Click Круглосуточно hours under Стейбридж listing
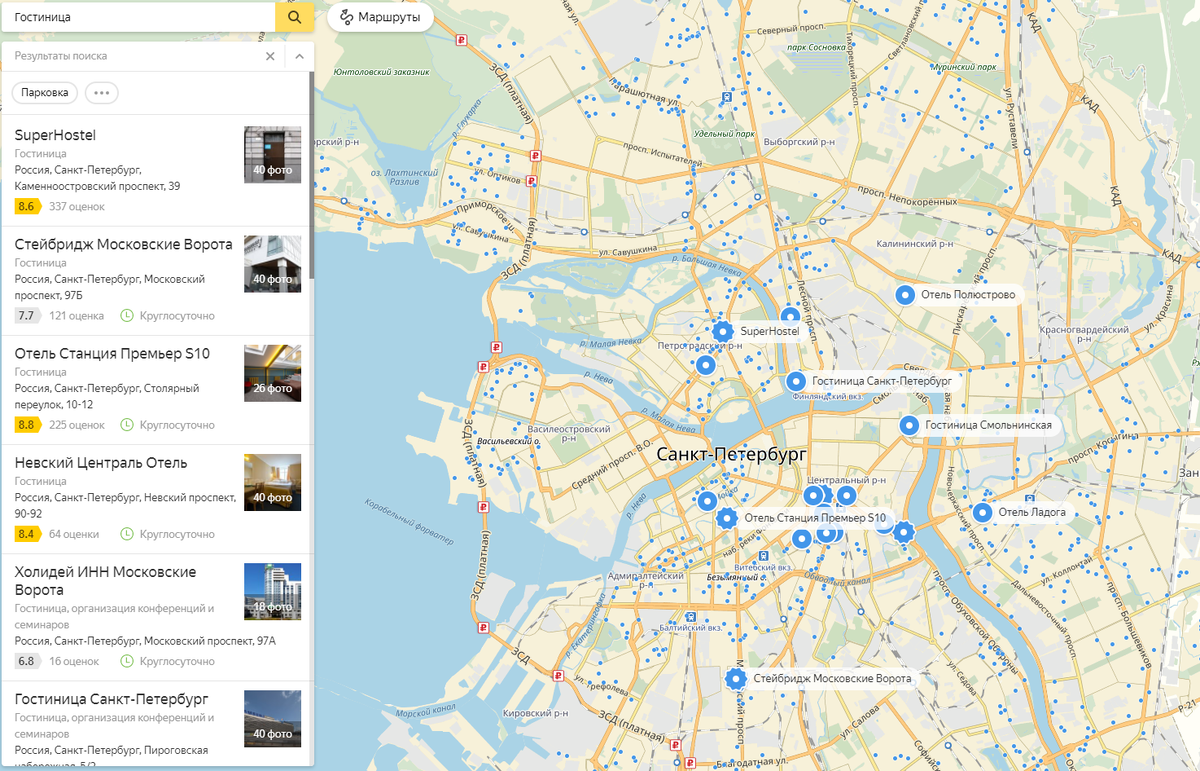Viewport: 1200px width, 771px height. coord(177,316)
